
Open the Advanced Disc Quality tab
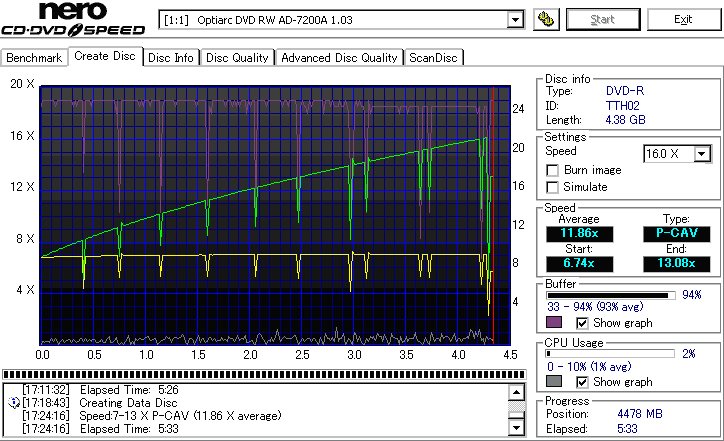click(x=339, y=58)
